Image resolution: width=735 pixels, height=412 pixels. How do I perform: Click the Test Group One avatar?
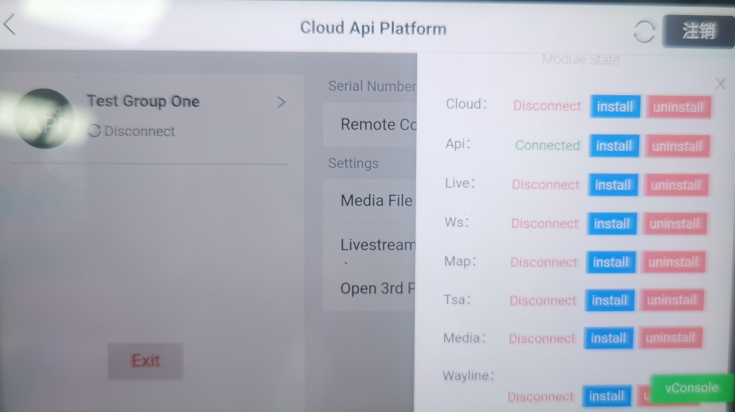click(x=45, y=118)
